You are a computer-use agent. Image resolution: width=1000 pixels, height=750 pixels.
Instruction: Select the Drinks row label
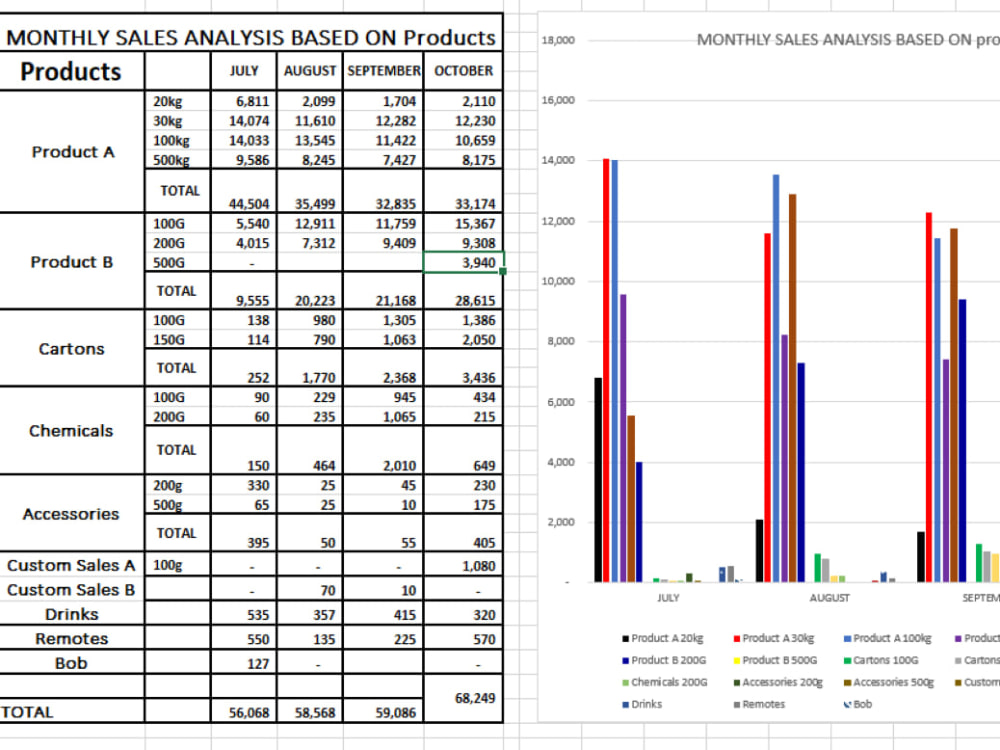coord(71,614)
